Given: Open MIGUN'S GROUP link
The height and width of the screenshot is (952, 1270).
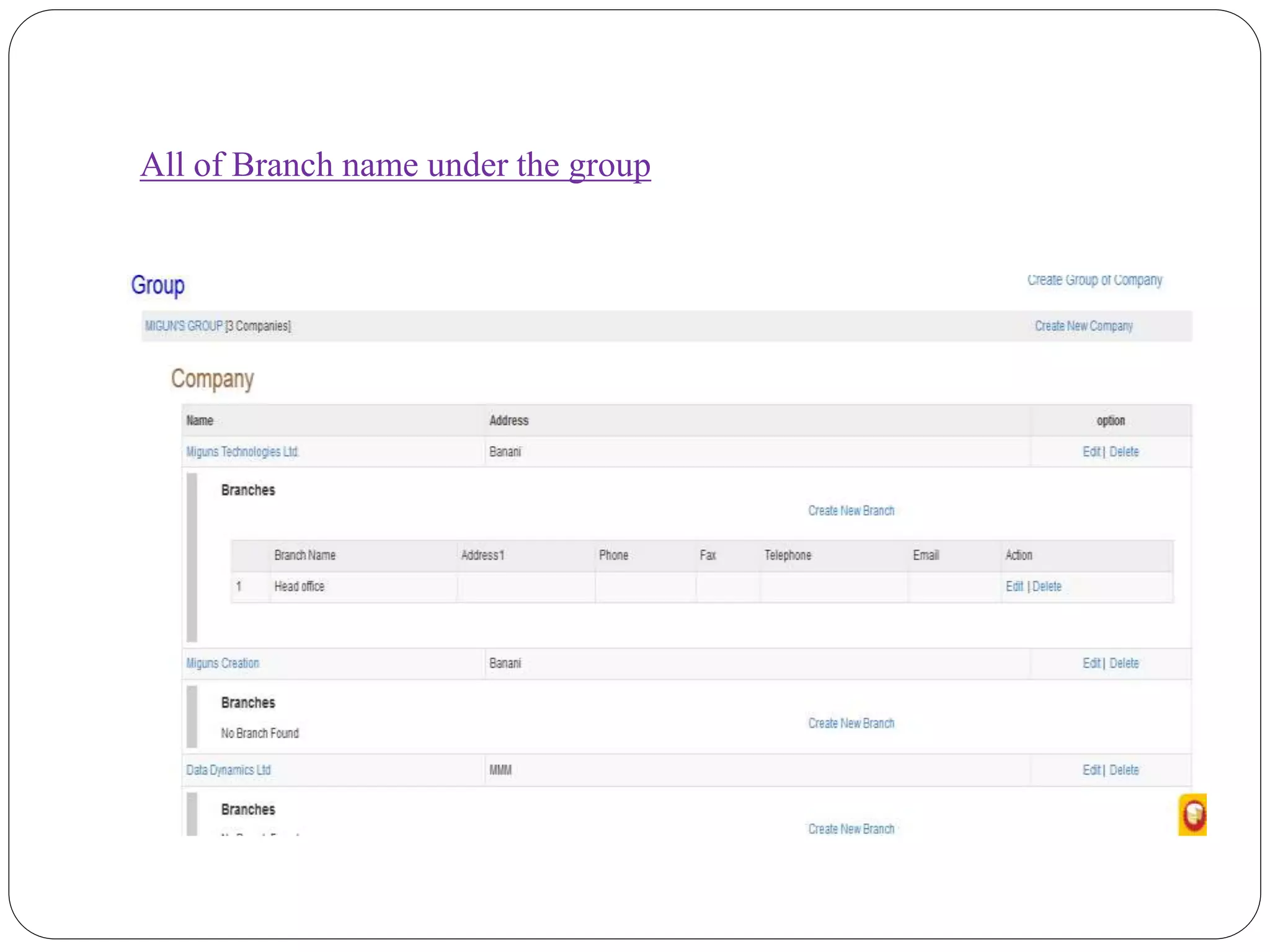Looking at the screenshot, I should coord(184,326).
